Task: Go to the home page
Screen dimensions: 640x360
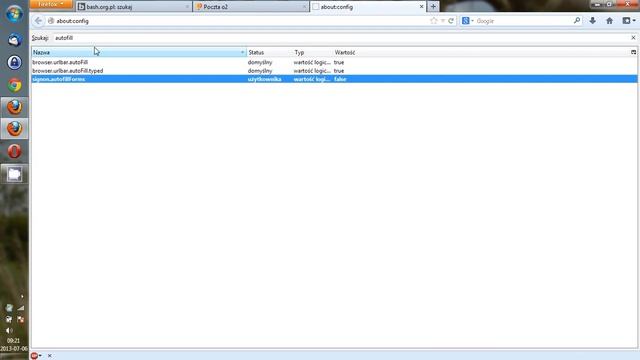Action: [609, 21]
